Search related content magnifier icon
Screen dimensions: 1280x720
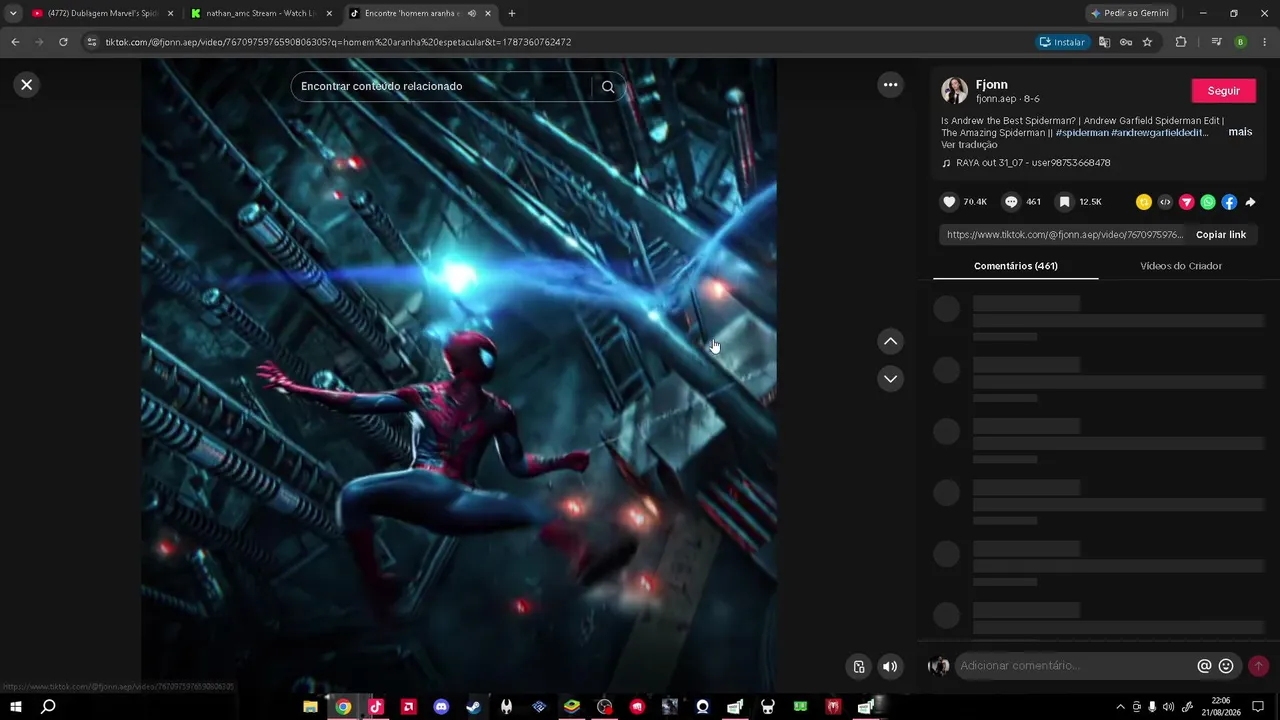608,86
